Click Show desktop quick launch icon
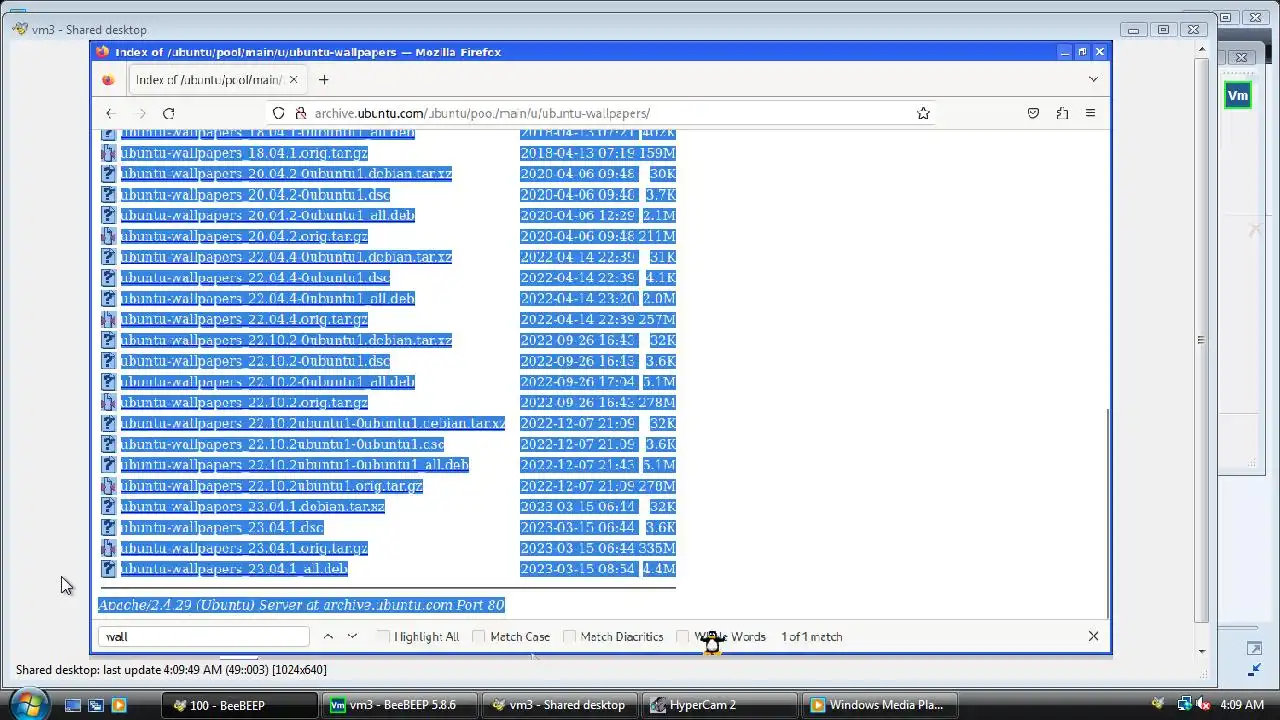Screen dimensions: 1280x720 click(x=73, y=705)
